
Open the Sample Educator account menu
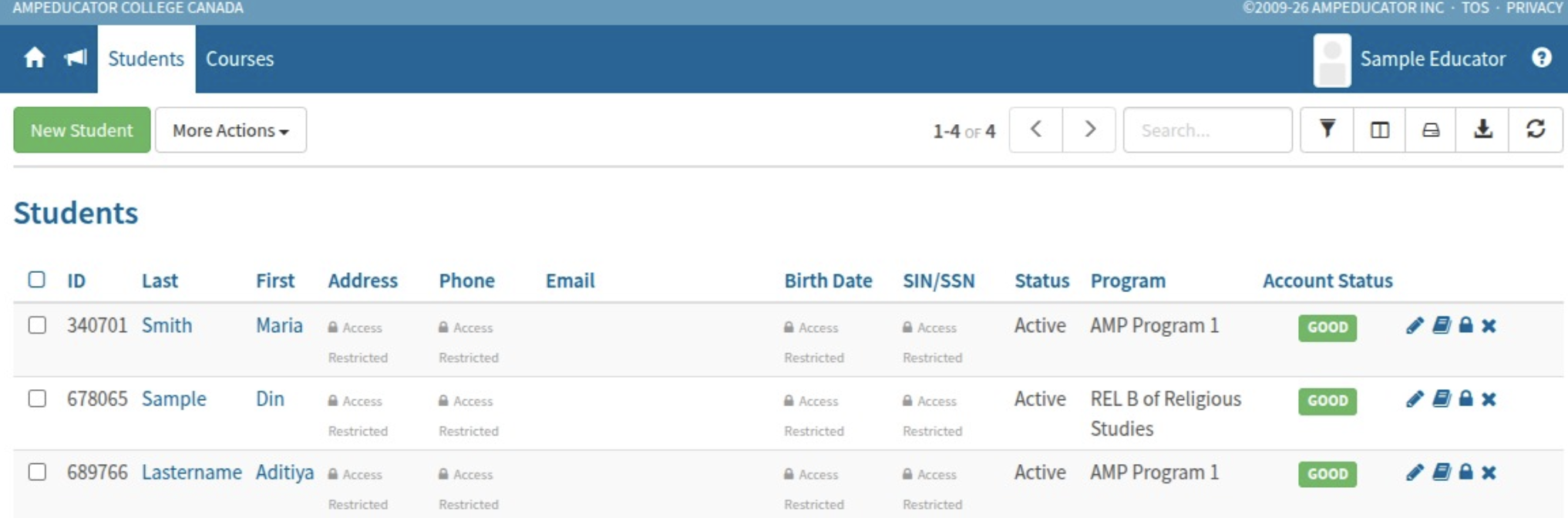click(1432, 59)
